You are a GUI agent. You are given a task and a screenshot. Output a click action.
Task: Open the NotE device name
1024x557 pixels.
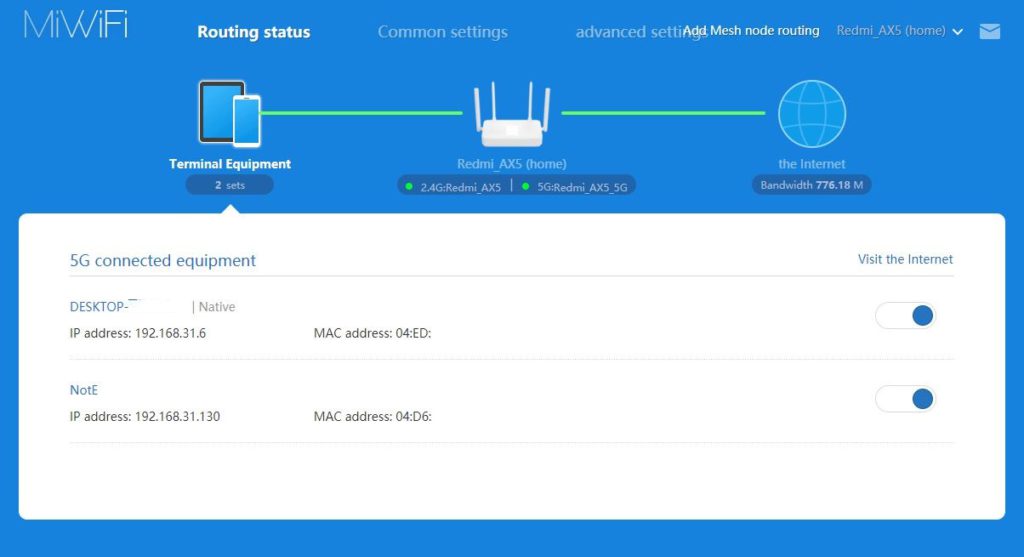(x=84, y=390)
